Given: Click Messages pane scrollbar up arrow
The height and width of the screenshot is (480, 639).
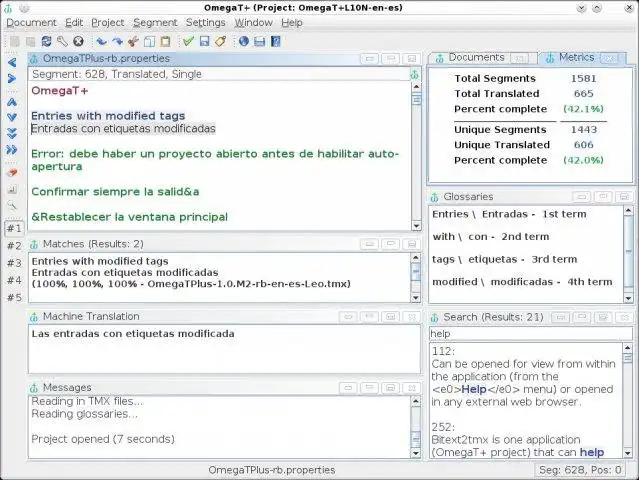Looking at the screenshot, I should (416, 402).
